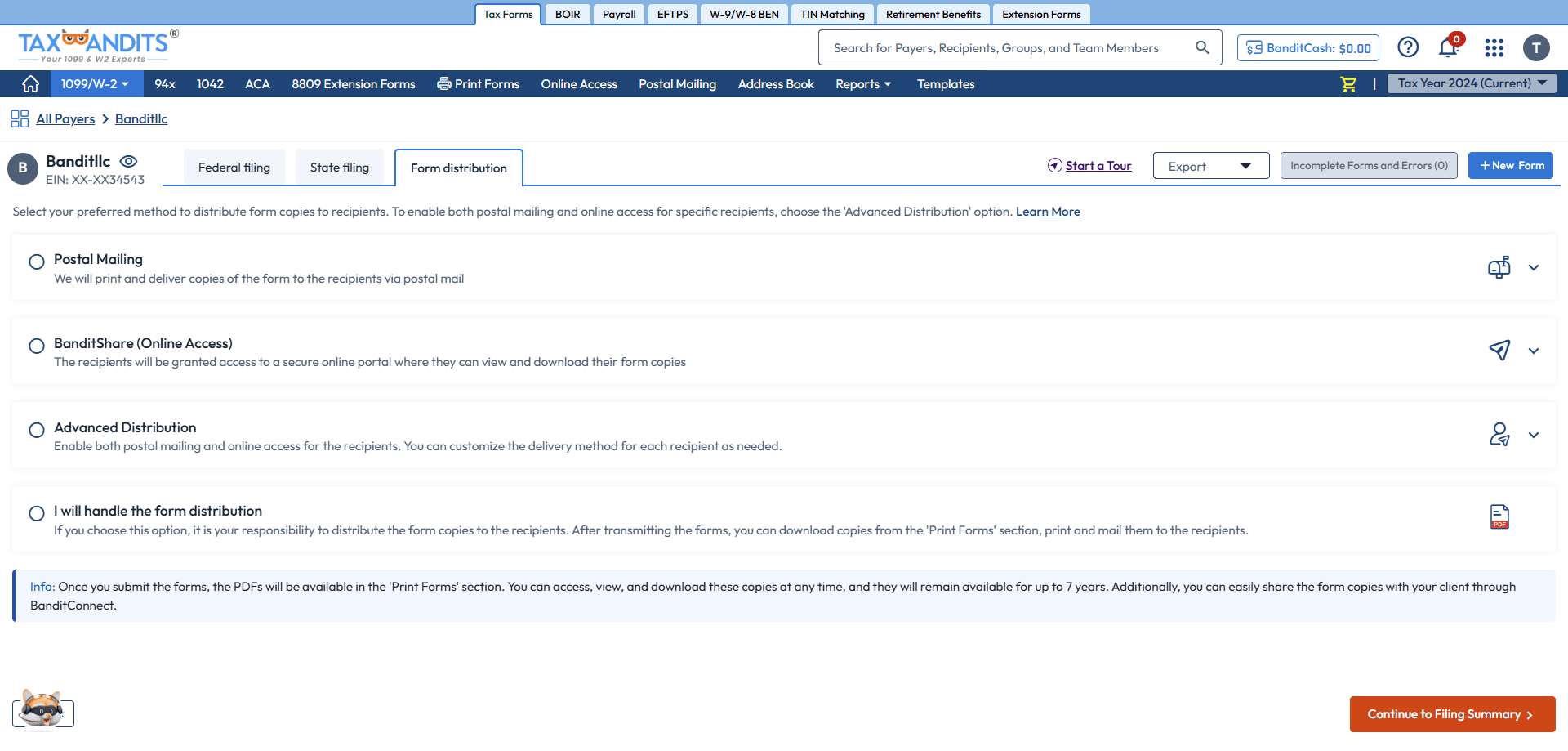Click Continue to Filing Summary button
This screenshot has width=1568, height=751.
[1452, 714]
